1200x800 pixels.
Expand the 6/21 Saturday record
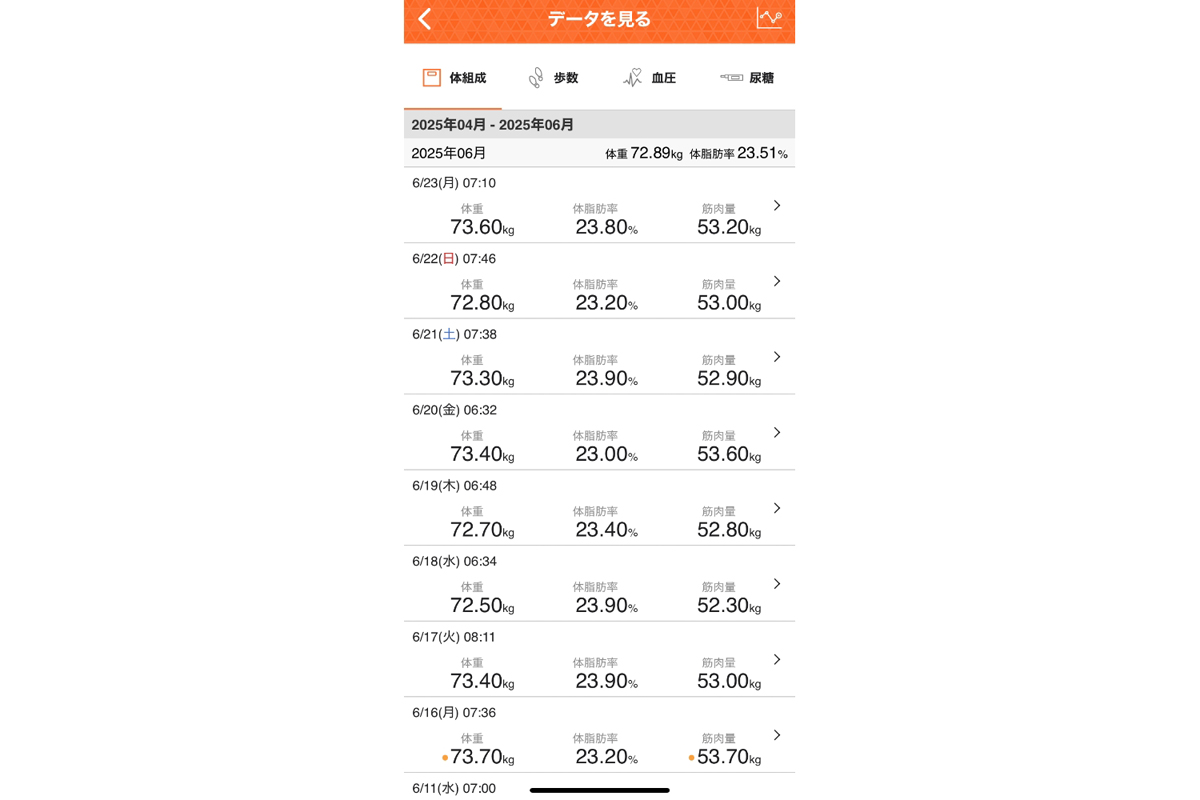click(x=776, y=357)
